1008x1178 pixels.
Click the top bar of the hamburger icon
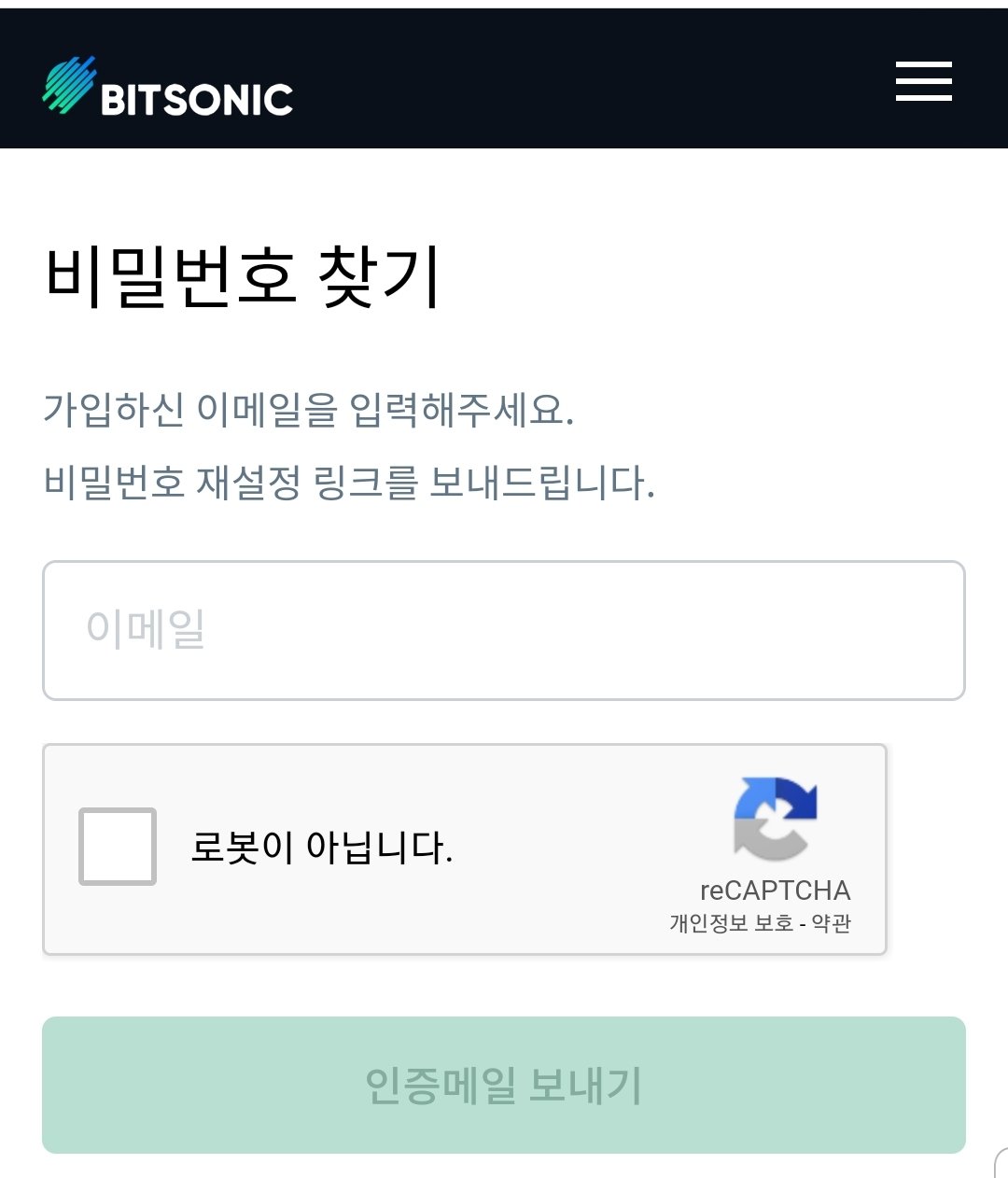923,64
